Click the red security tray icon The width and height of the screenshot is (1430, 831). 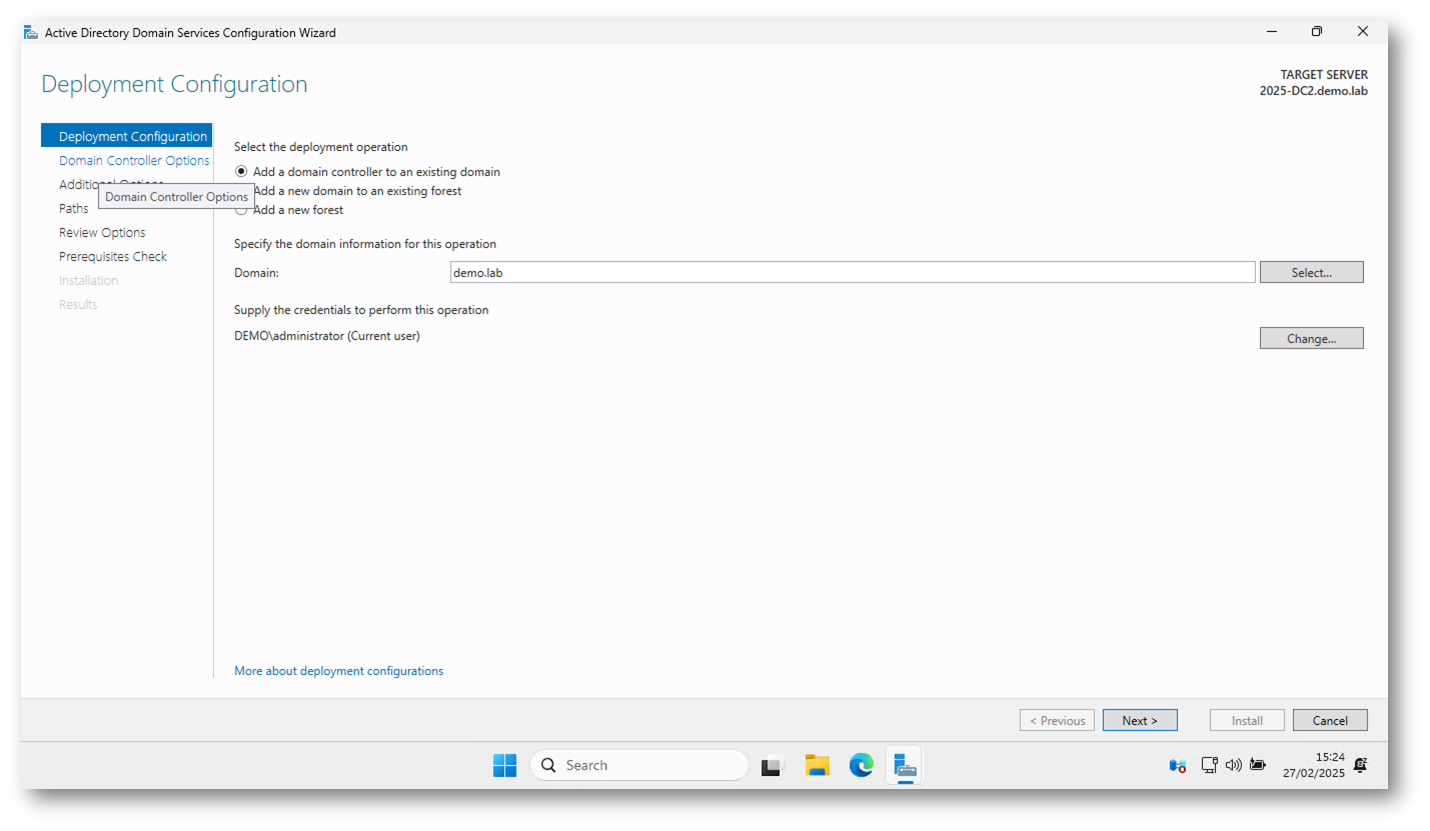point(1178,766)
